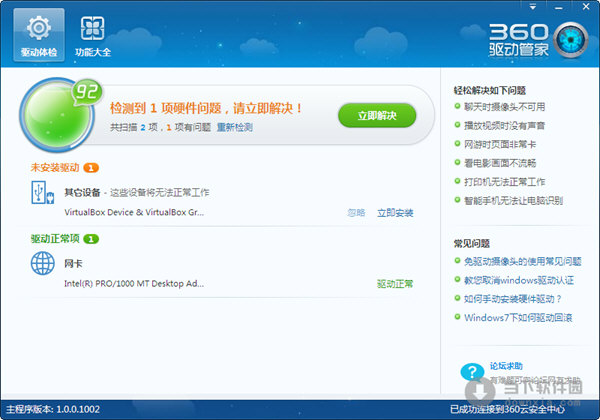Image resolution: width=600 pixels, height=420 pixels.
Task: Select the VirtualBox Device & VirtualBox Gr... entry
Action: click(134, 212)
